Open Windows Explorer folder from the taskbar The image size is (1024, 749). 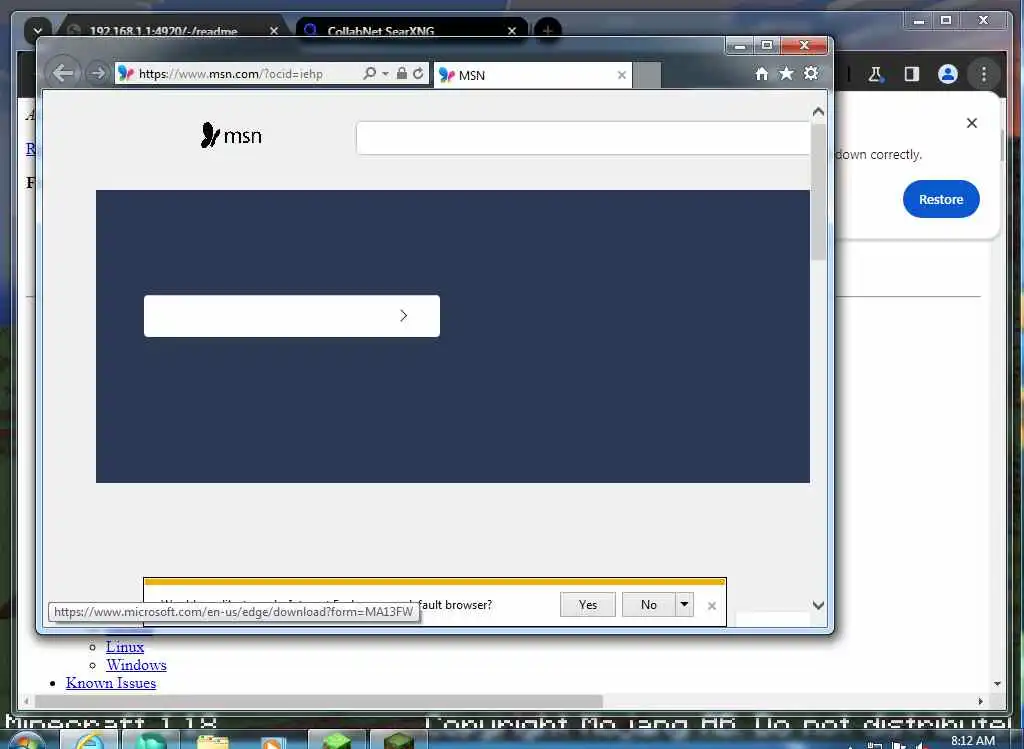click(x=212, y=742)
